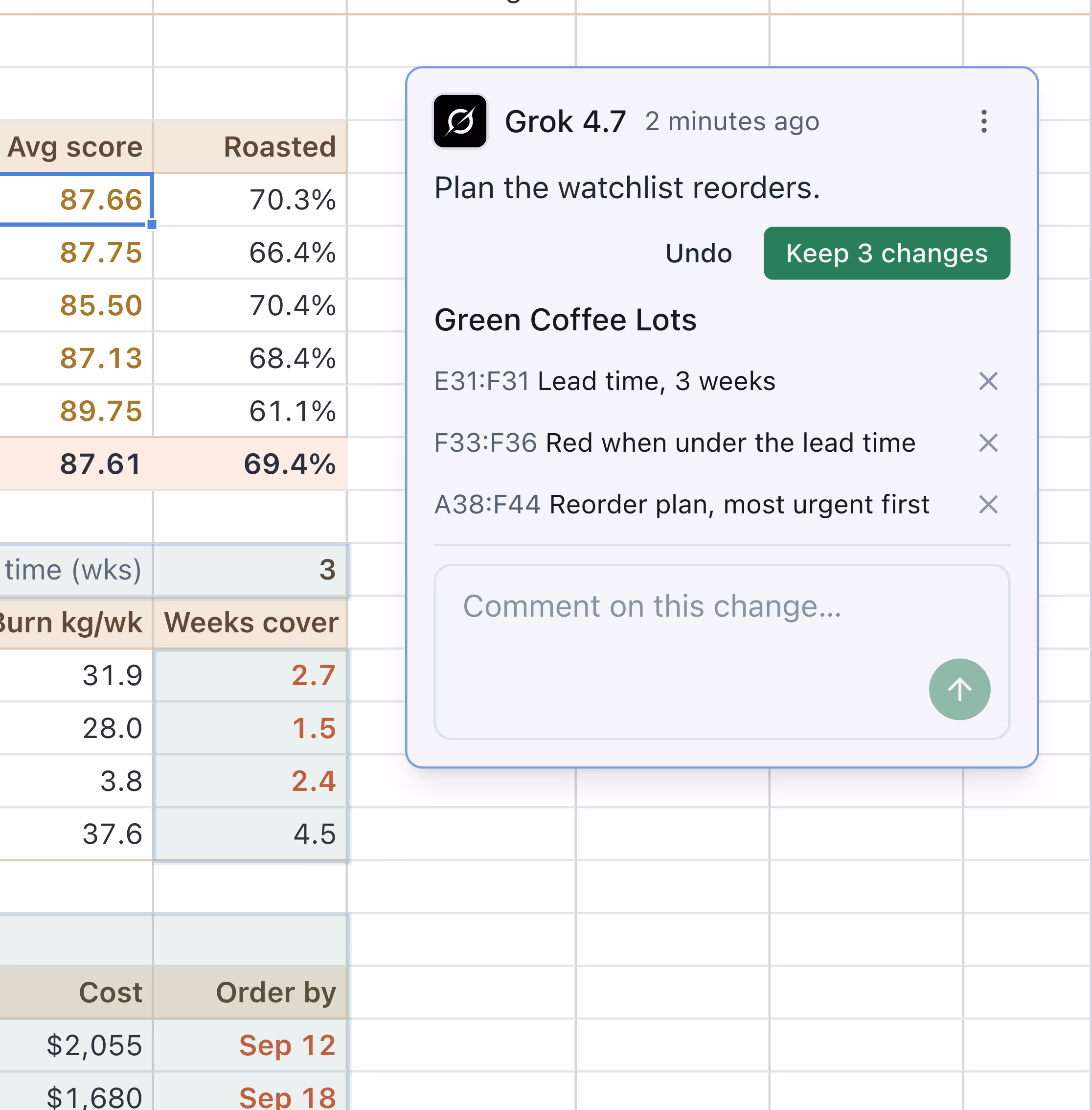Click the Weeks cover header cell
This screenshot has width=1092, height=1110.
(250, 623)
